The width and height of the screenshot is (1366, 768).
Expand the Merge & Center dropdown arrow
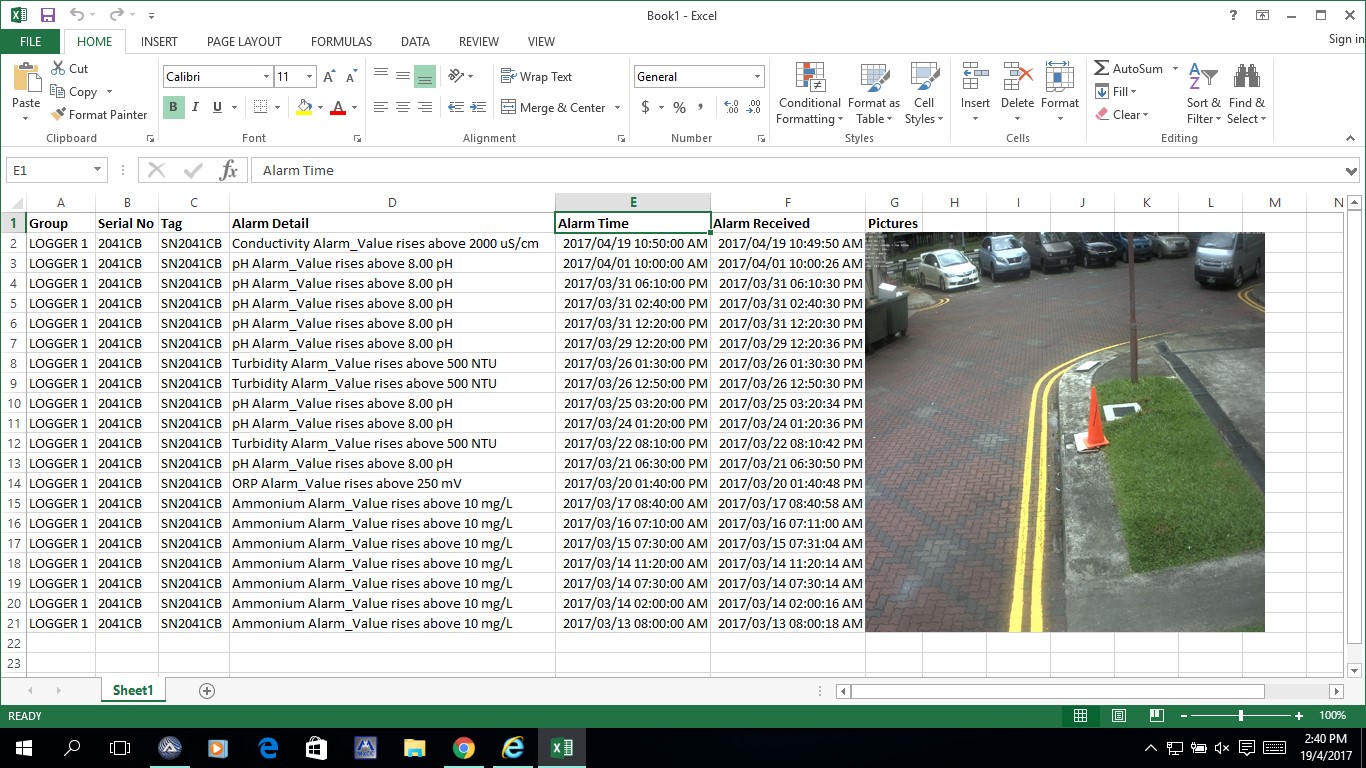tap(617, 108)
